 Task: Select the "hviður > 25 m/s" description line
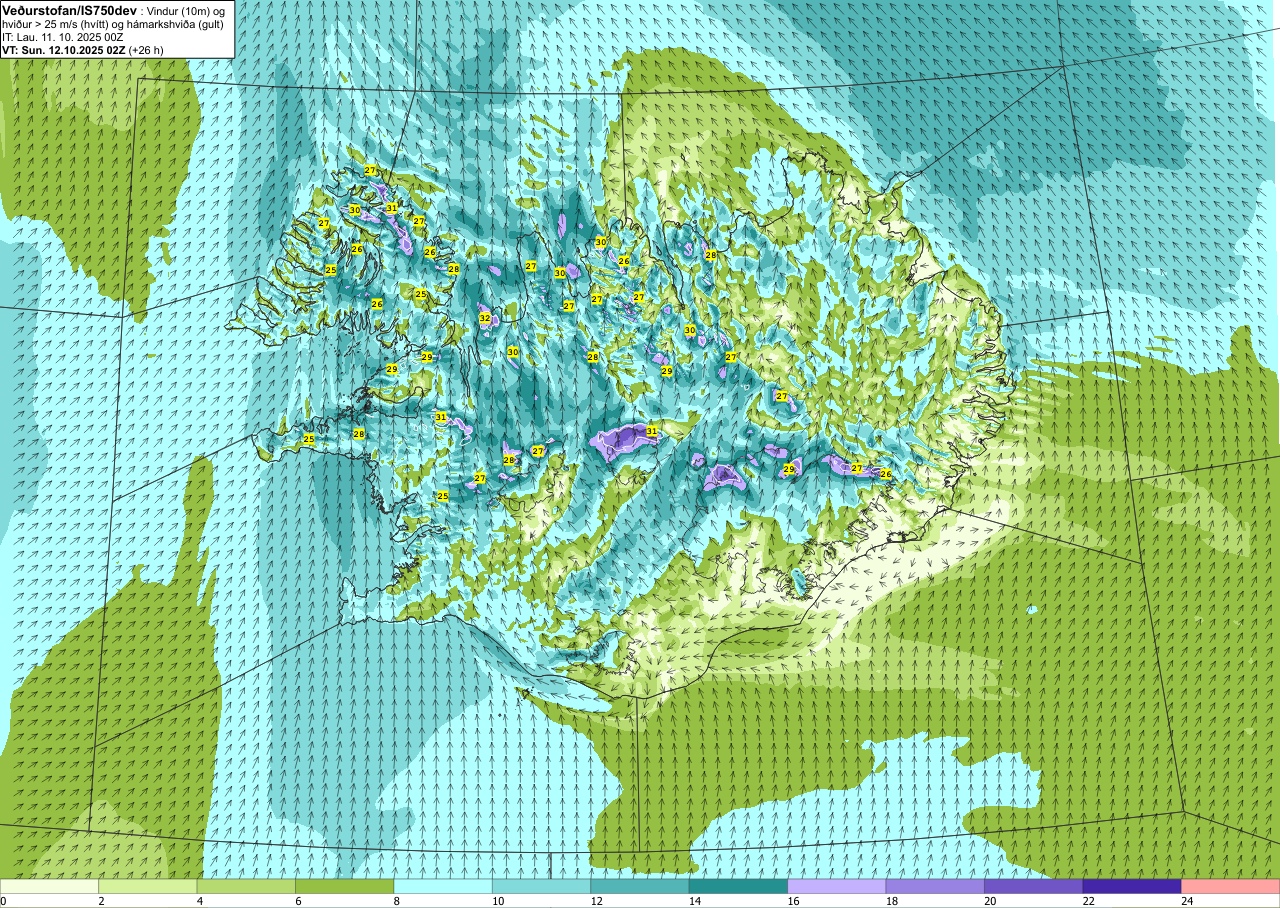tap(113, 23)
